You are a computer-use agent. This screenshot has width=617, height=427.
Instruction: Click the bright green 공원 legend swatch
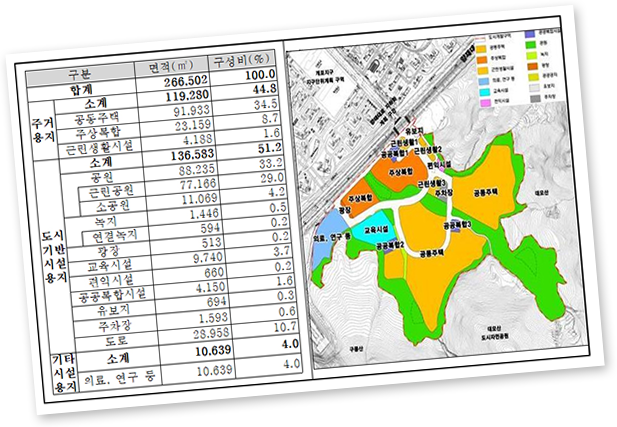pyautogui.click(x=532, y=44)
